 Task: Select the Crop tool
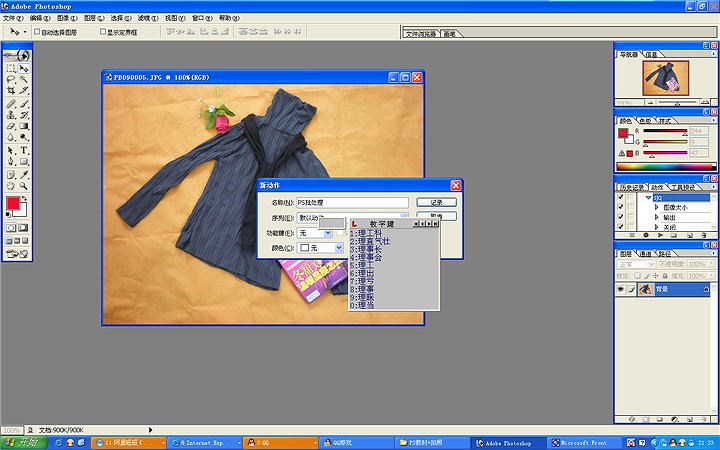[11, 91]
